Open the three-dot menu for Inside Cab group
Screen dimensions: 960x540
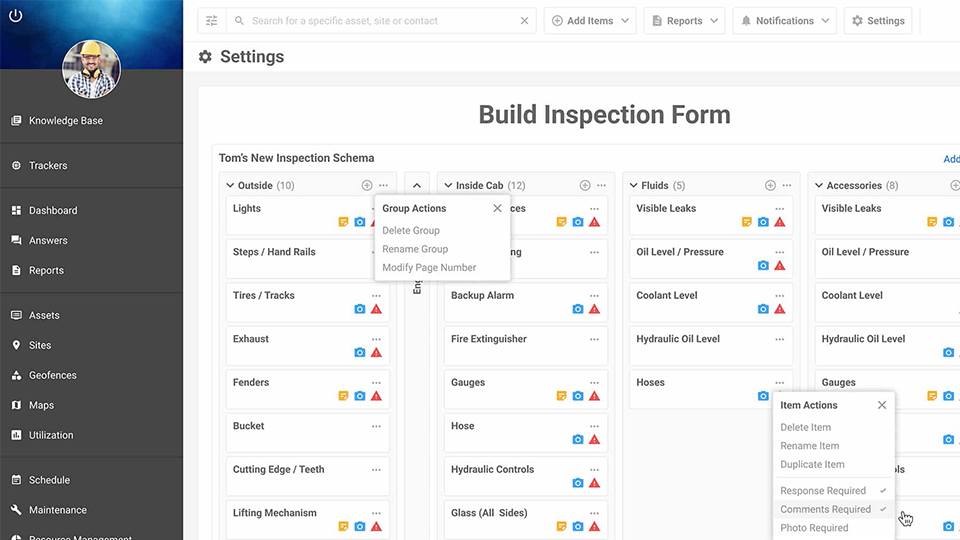(x=601, y=186)
